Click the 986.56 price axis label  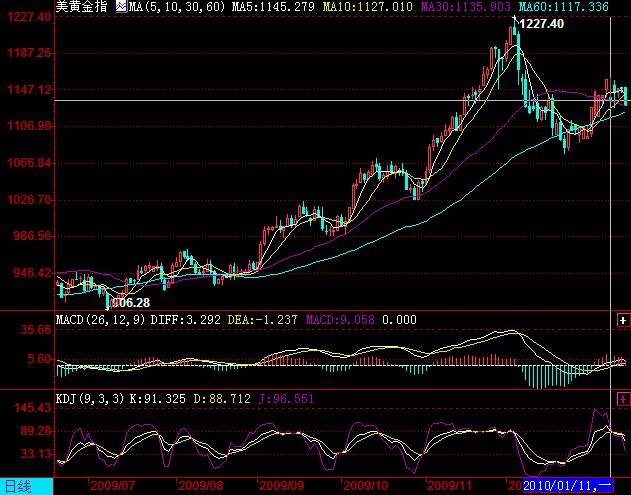pos(33,235)
